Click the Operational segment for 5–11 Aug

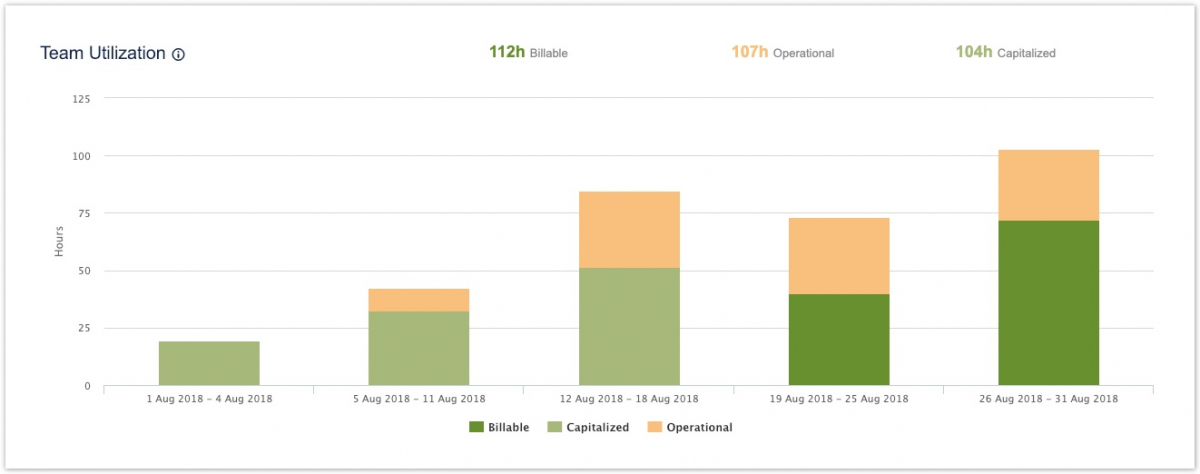tap(419, 300)
